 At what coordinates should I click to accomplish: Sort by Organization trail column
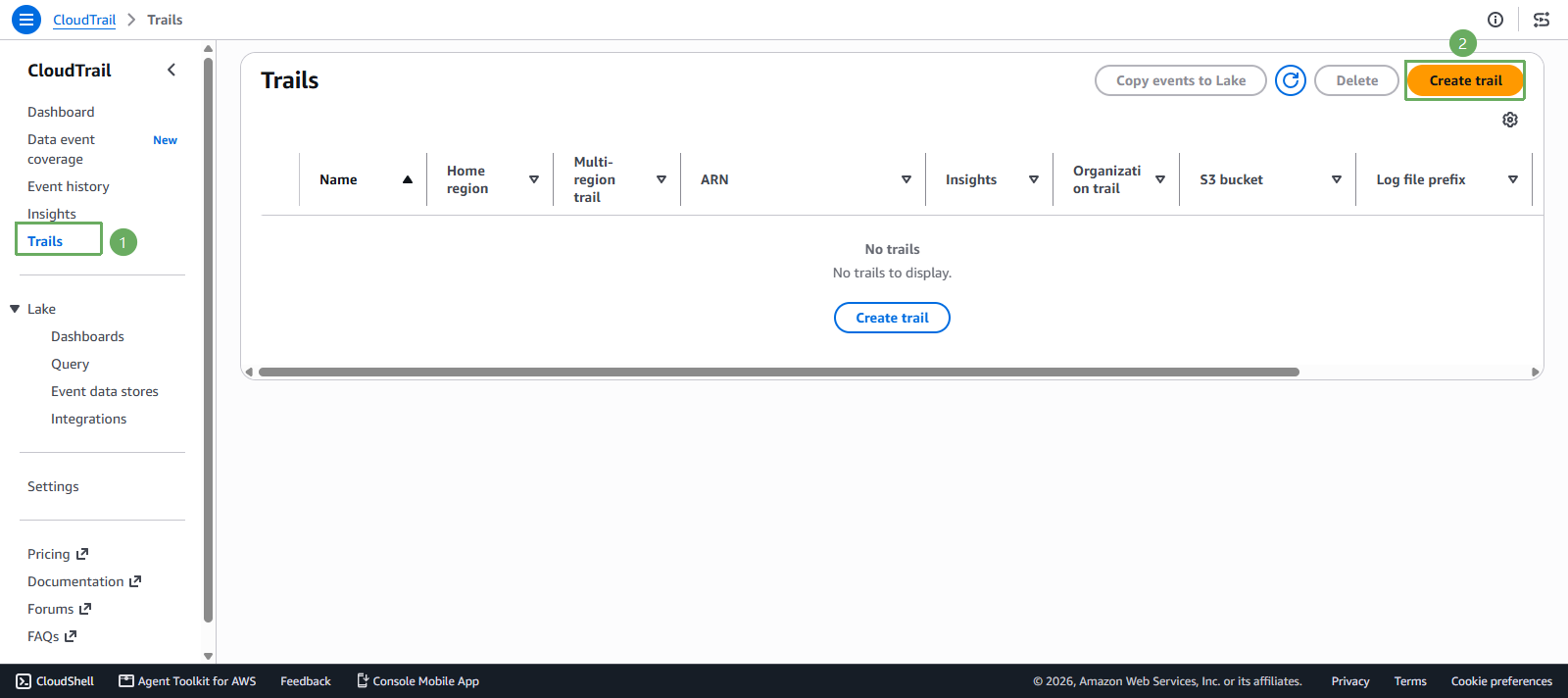1160,179
